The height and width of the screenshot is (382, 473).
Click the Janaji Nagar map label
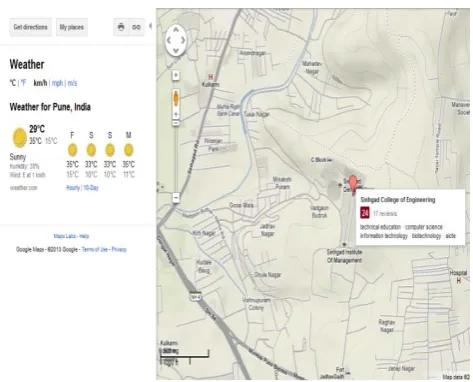click(x=401, y=369)
